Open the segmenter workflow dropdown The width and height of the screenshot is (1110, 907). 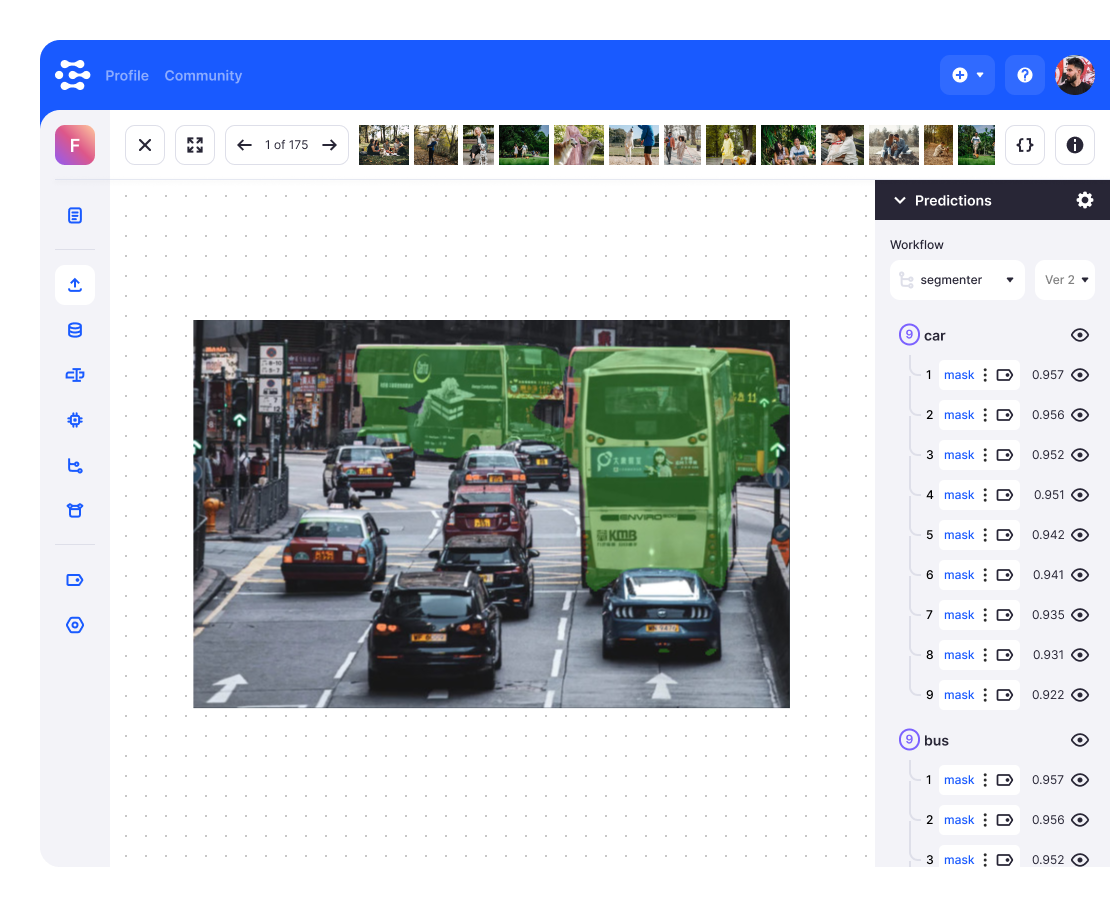957,280
